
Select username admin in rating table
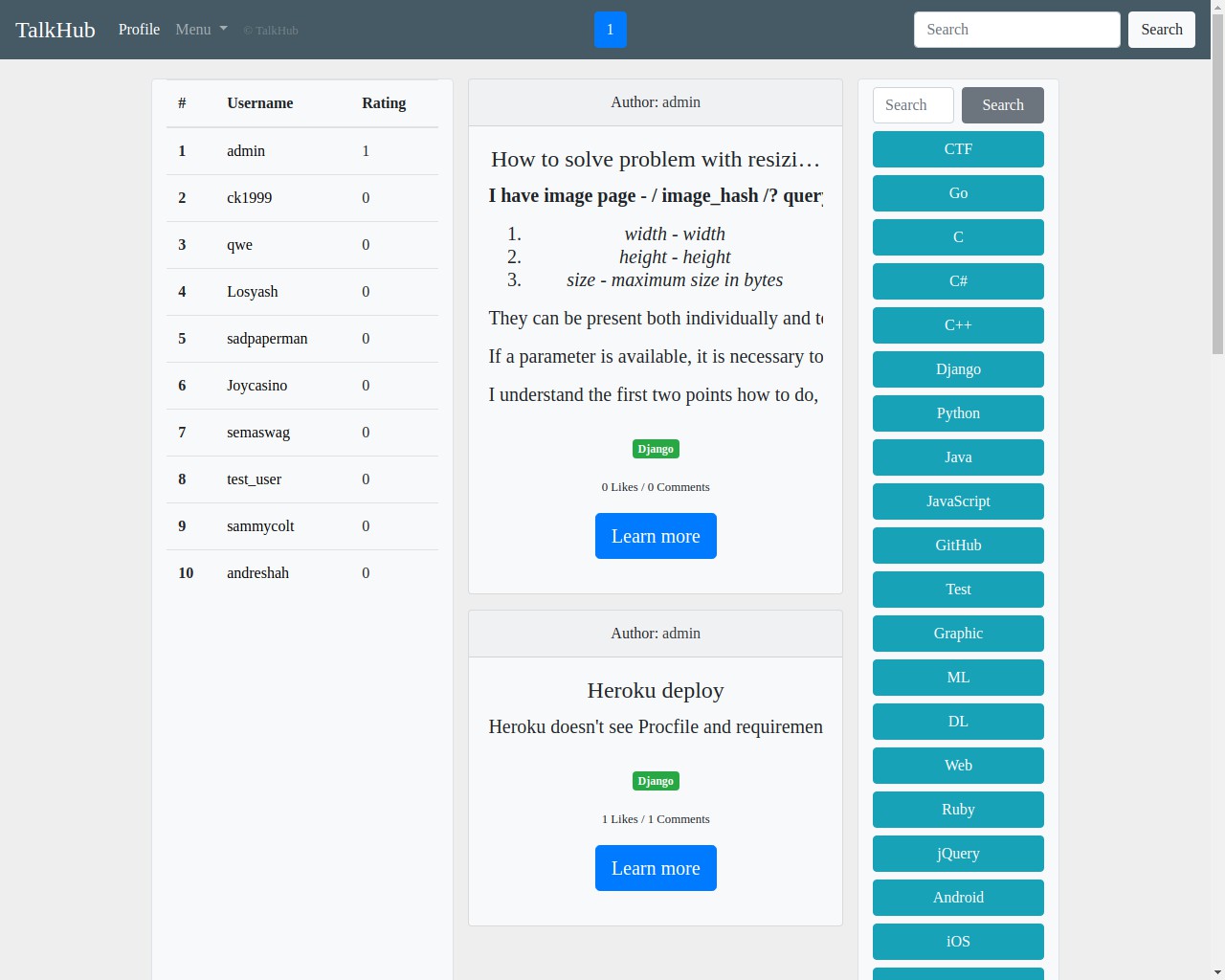pyautogui.click(x=246, y=151)
